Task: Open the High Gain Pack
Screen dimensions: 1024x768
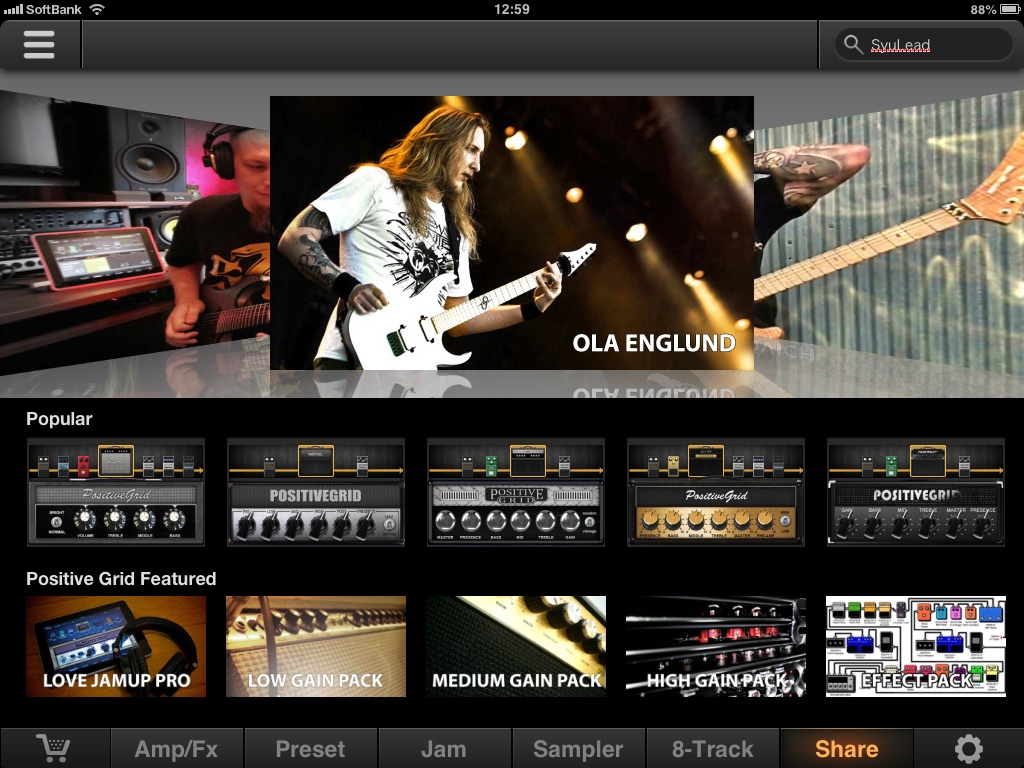Action: tap(716, 646)
